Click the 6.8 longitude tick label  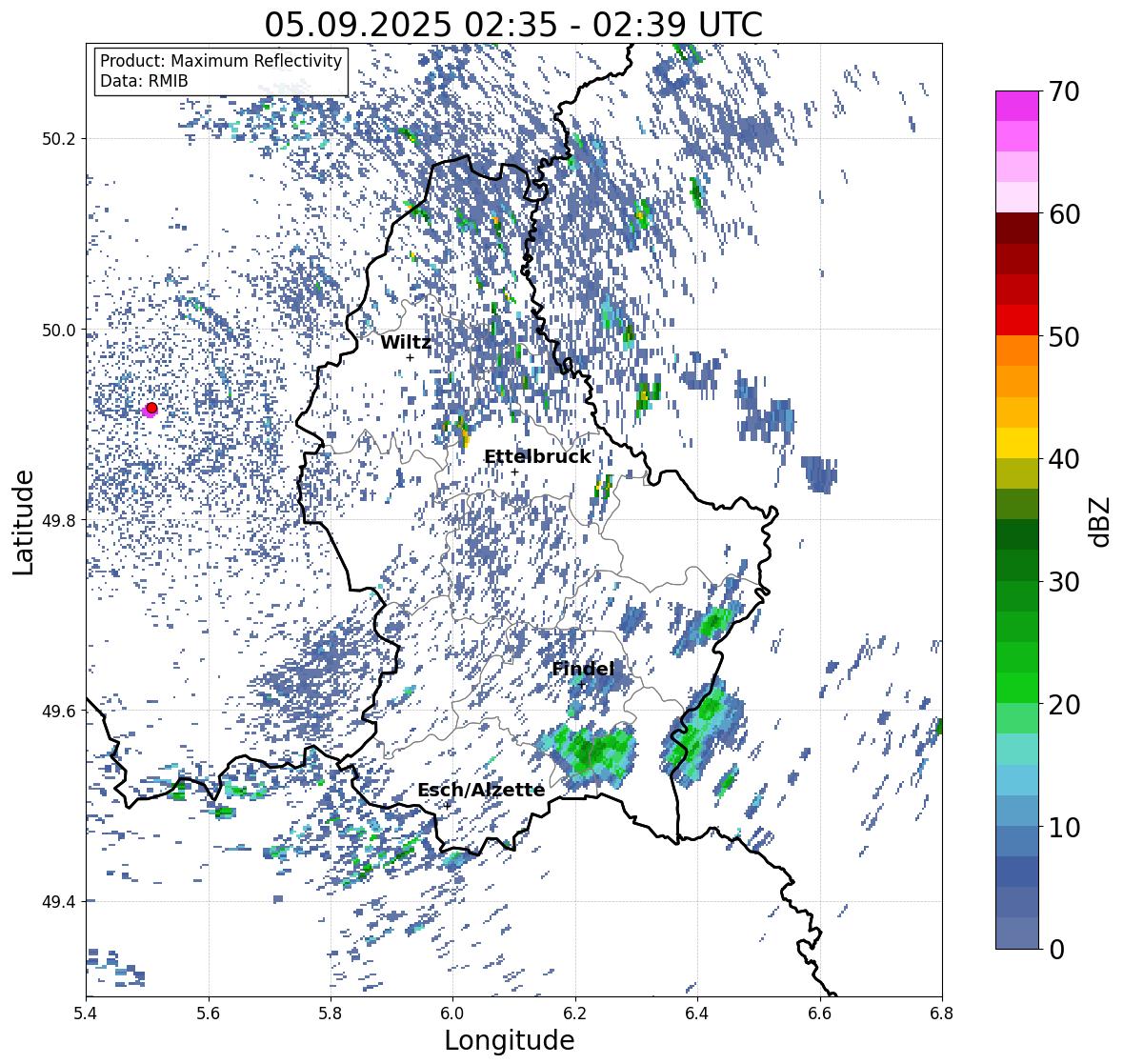click(x=942, y=1014)
